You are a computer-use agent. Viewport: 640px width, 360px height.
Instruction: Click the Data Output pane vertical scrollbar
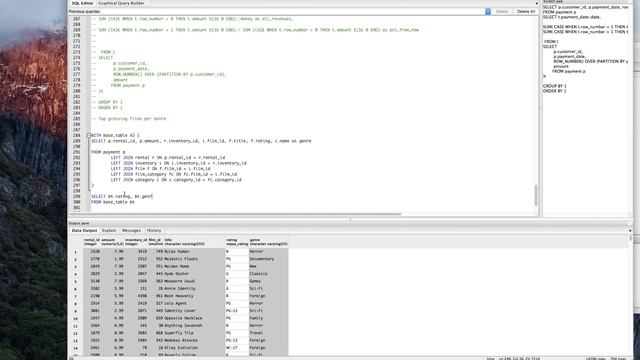pyautogui.click(x=631, y=238)
